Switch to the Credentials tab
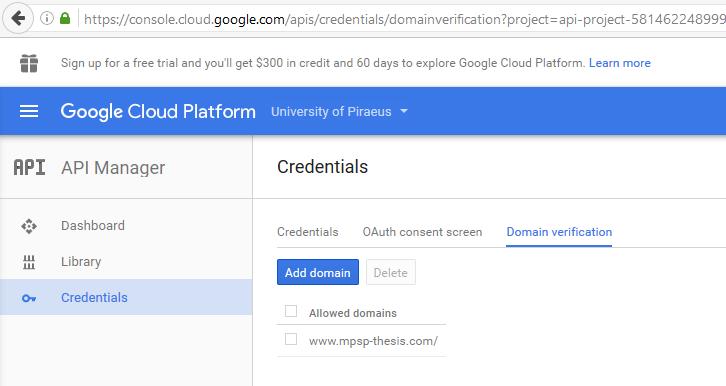726x386 pixels. (x=307, y=232)
